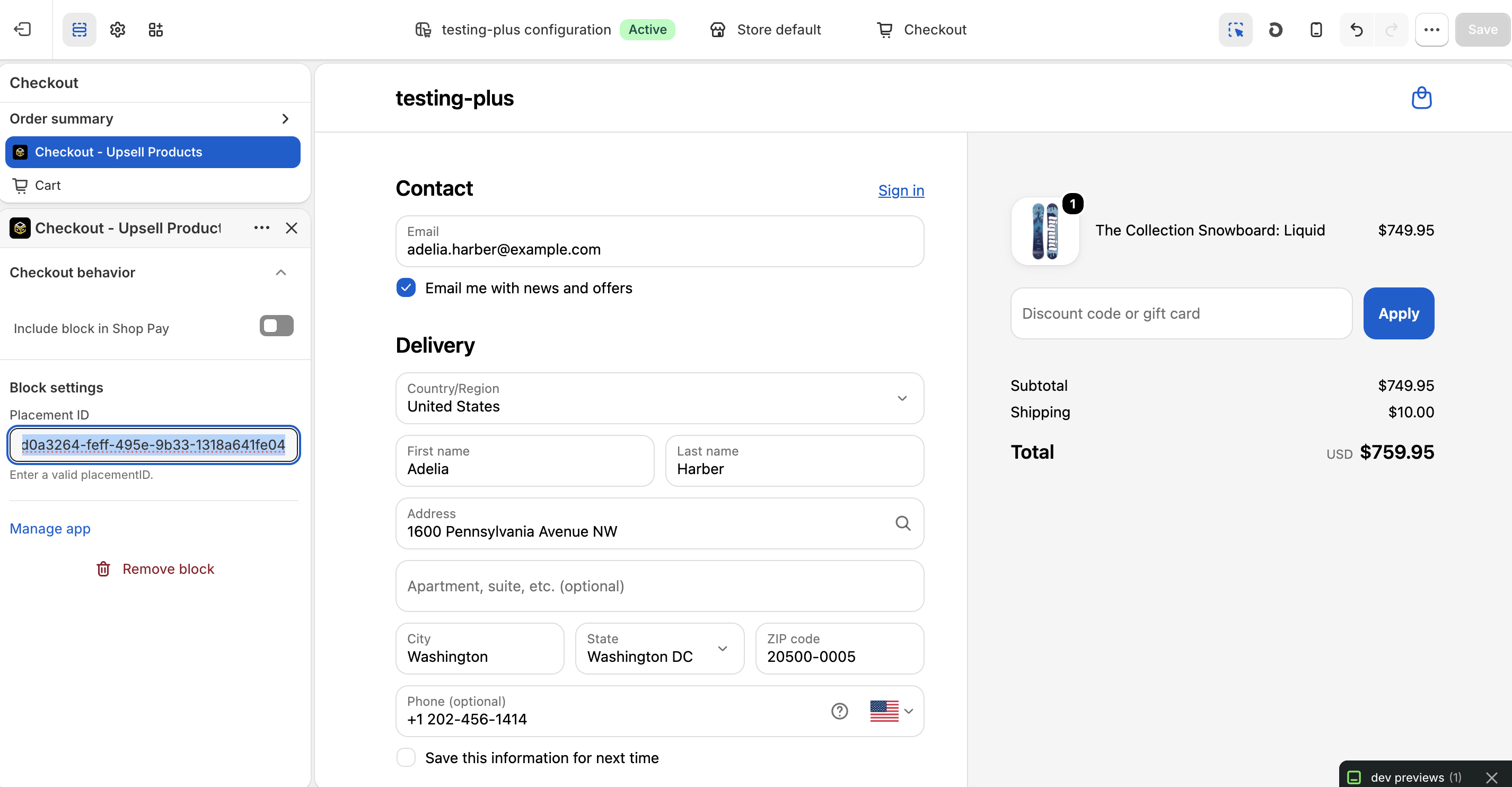Click the exit editor icon
This screenshot has height=787, width=1512.
pos(22,29)
